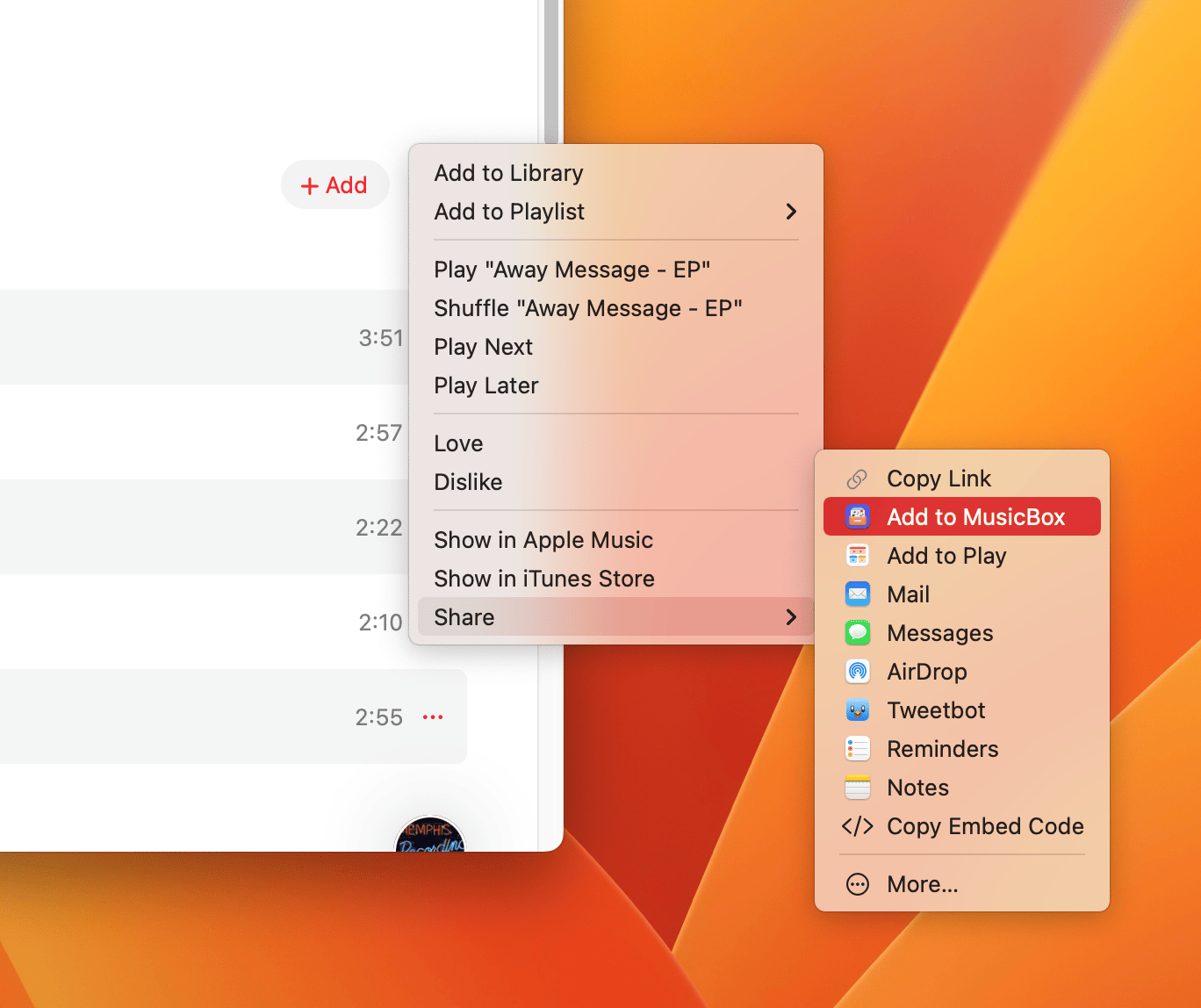Choose Dislike from the context menu
Image resolution: width=1201 pixels, height=1008 pixels.
(468, 482)
